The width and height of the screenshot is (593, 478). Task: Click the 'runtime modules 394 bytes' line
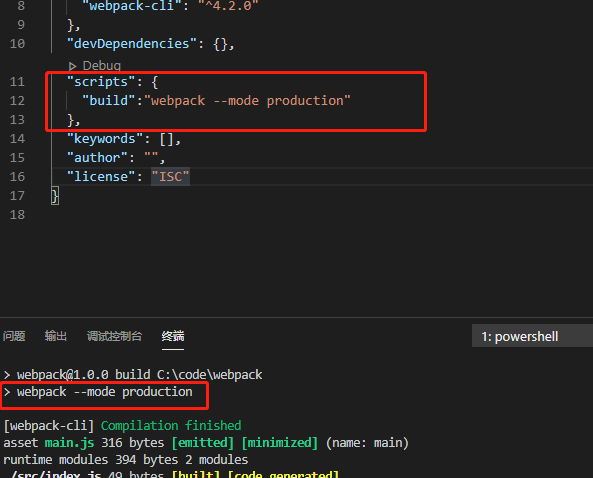[126, 460]
